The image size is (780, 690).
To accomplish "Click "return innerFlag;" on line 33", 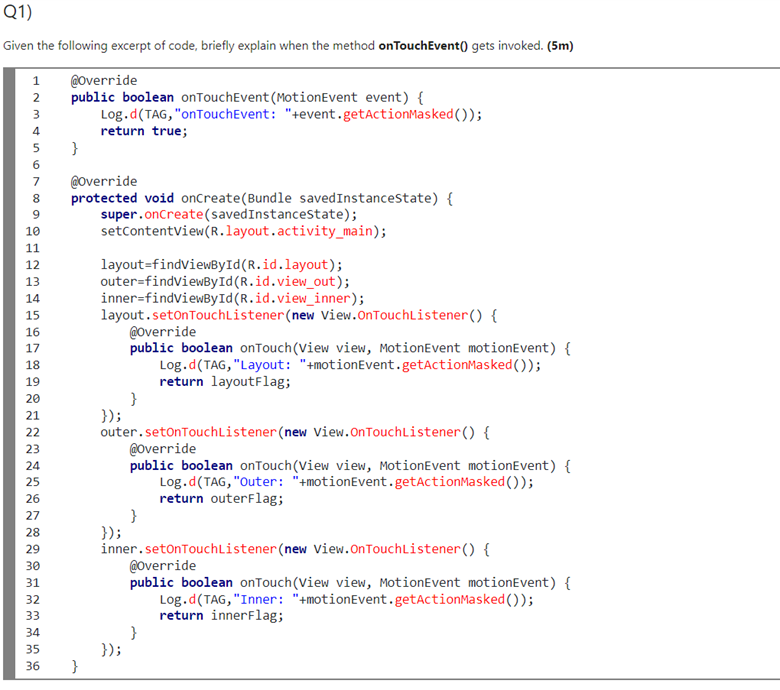I will (221, 616).
